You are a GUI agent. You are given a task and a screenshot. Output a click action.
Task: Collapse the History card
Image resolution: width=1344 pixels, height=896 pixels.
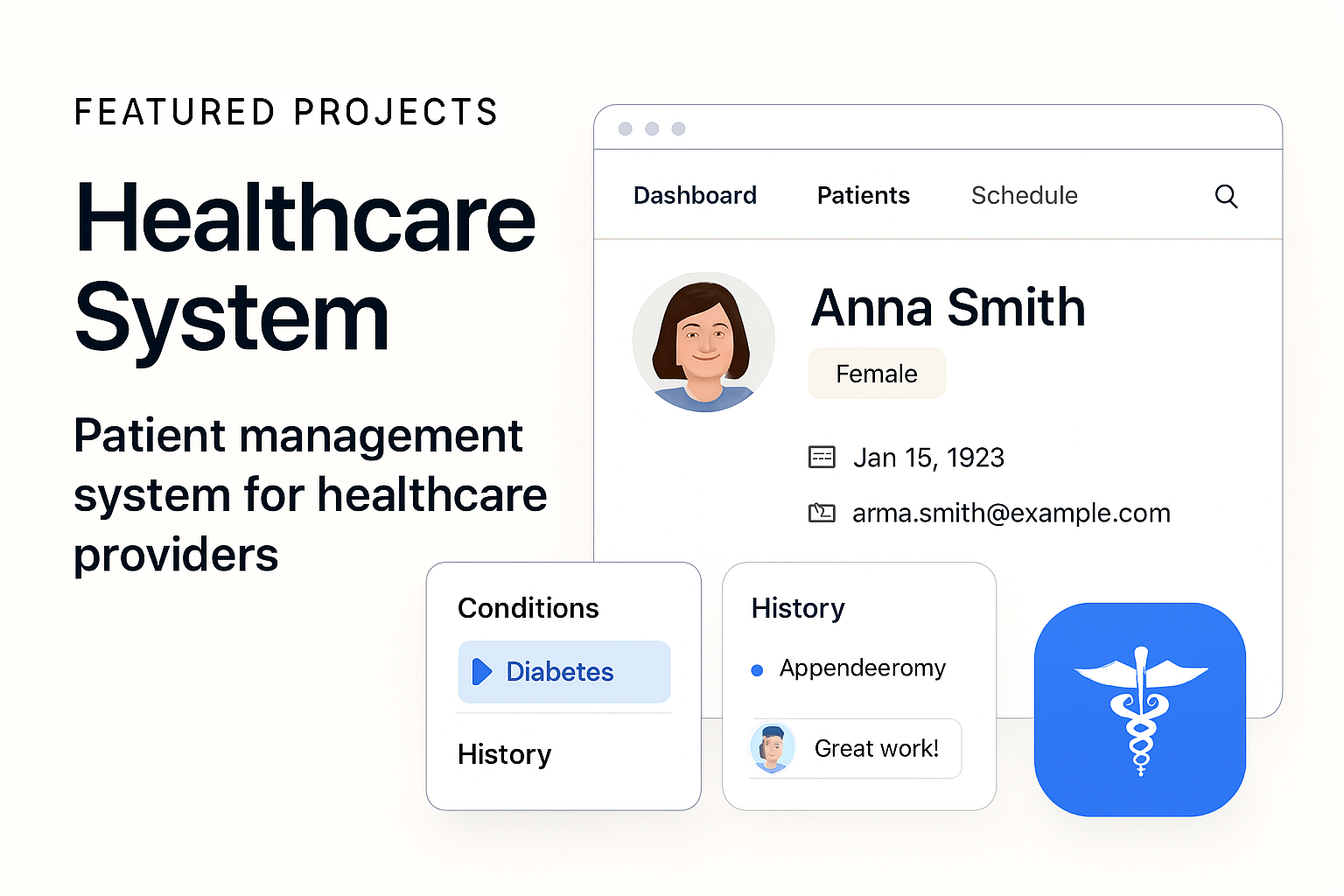point(797,608)
